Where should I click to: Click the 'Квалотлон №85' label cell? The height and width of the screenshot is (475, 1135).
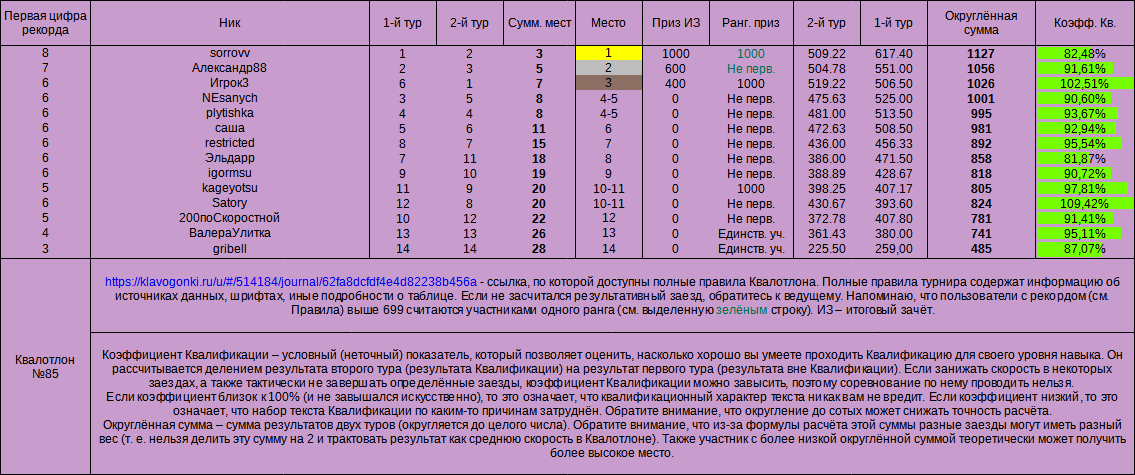46,366
